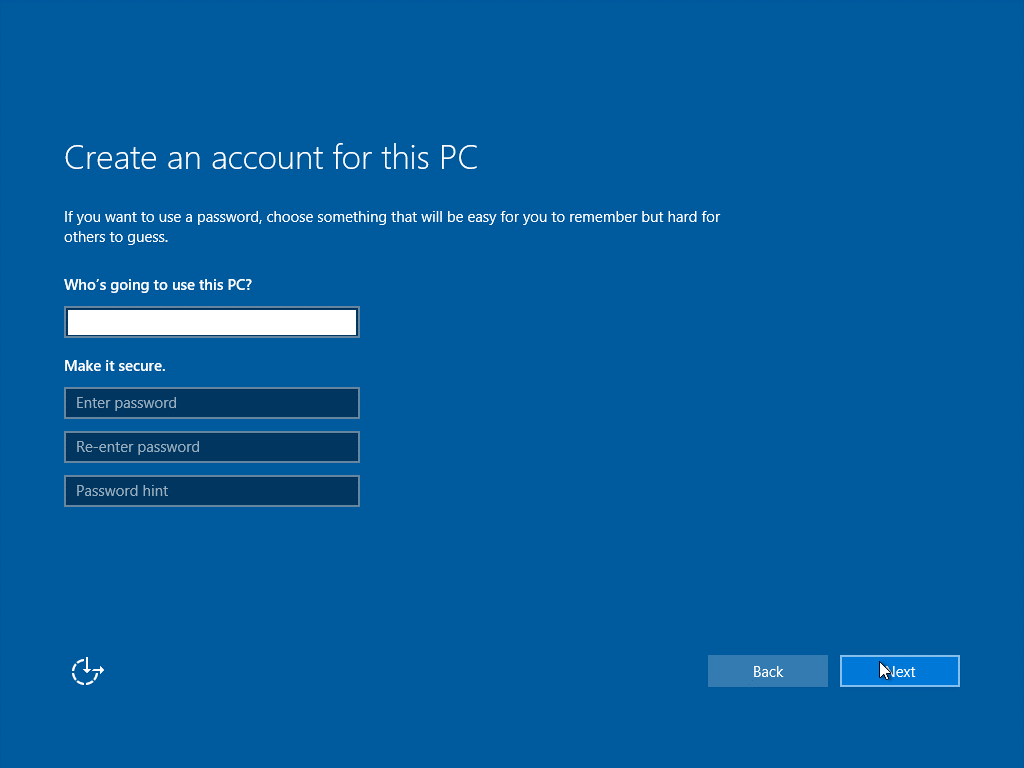Click the Password hint box
The width and height of the screenshot is (1024, 768).
pyautogui.click(x=211, y=491)
